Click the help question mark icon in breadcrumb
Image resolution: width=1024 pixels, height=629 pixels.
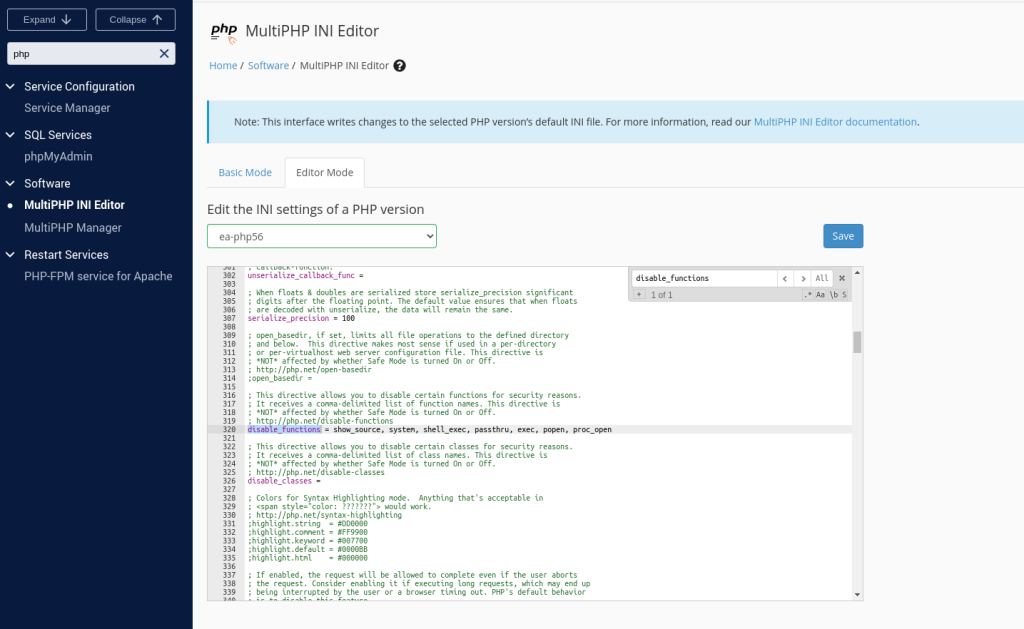400,66
